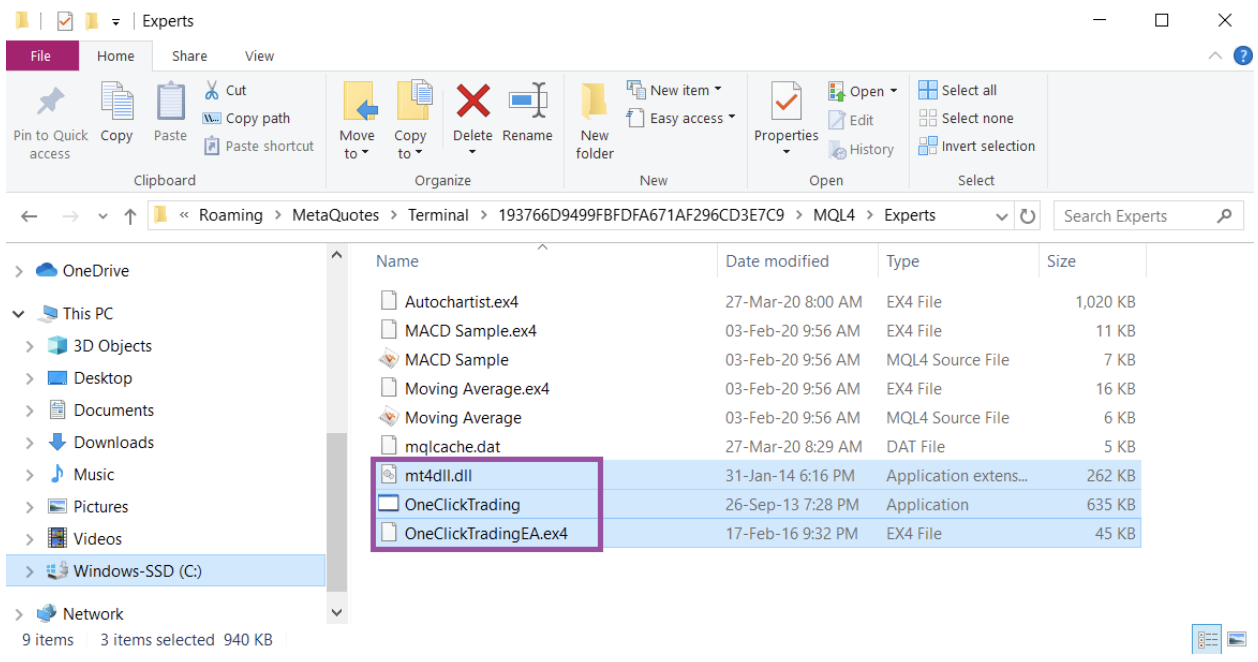
Task: Click Roaming in the address path
Action: point(230,215)
